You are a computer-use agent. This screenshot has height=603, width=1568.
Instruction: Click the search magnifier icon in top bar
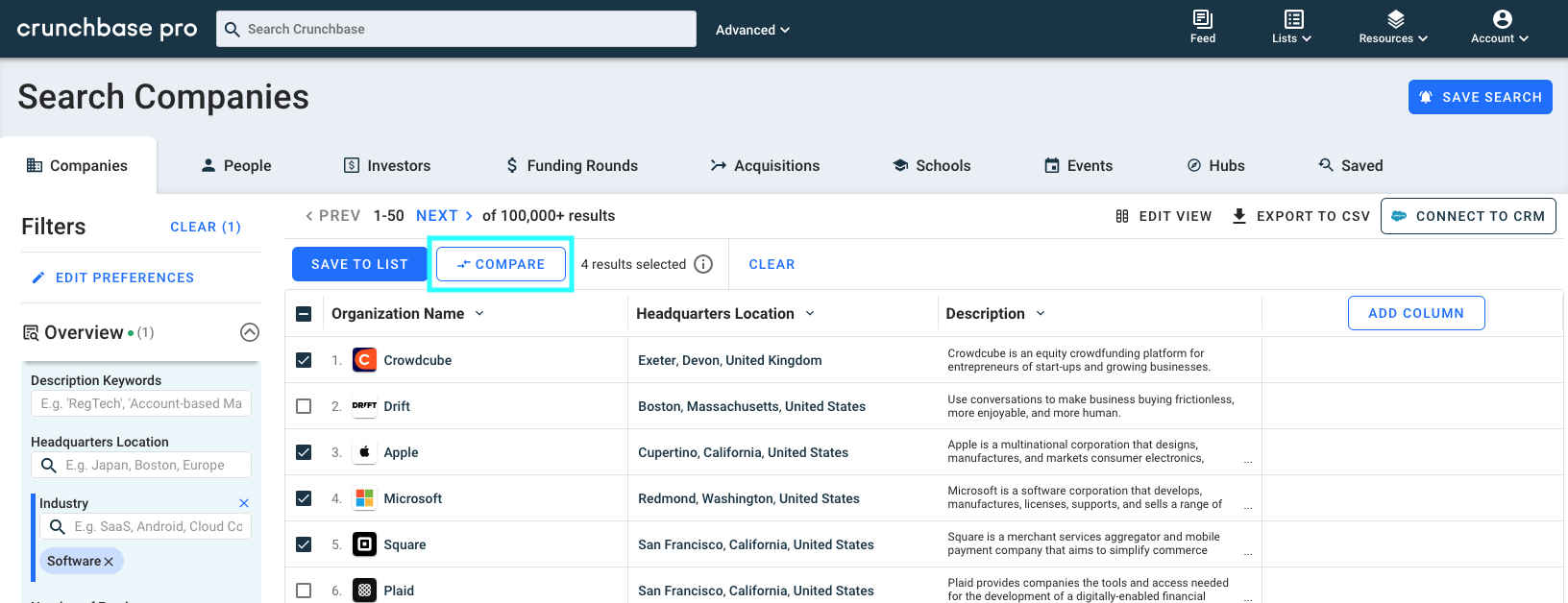pyautogui.click(x=232, y=29)
